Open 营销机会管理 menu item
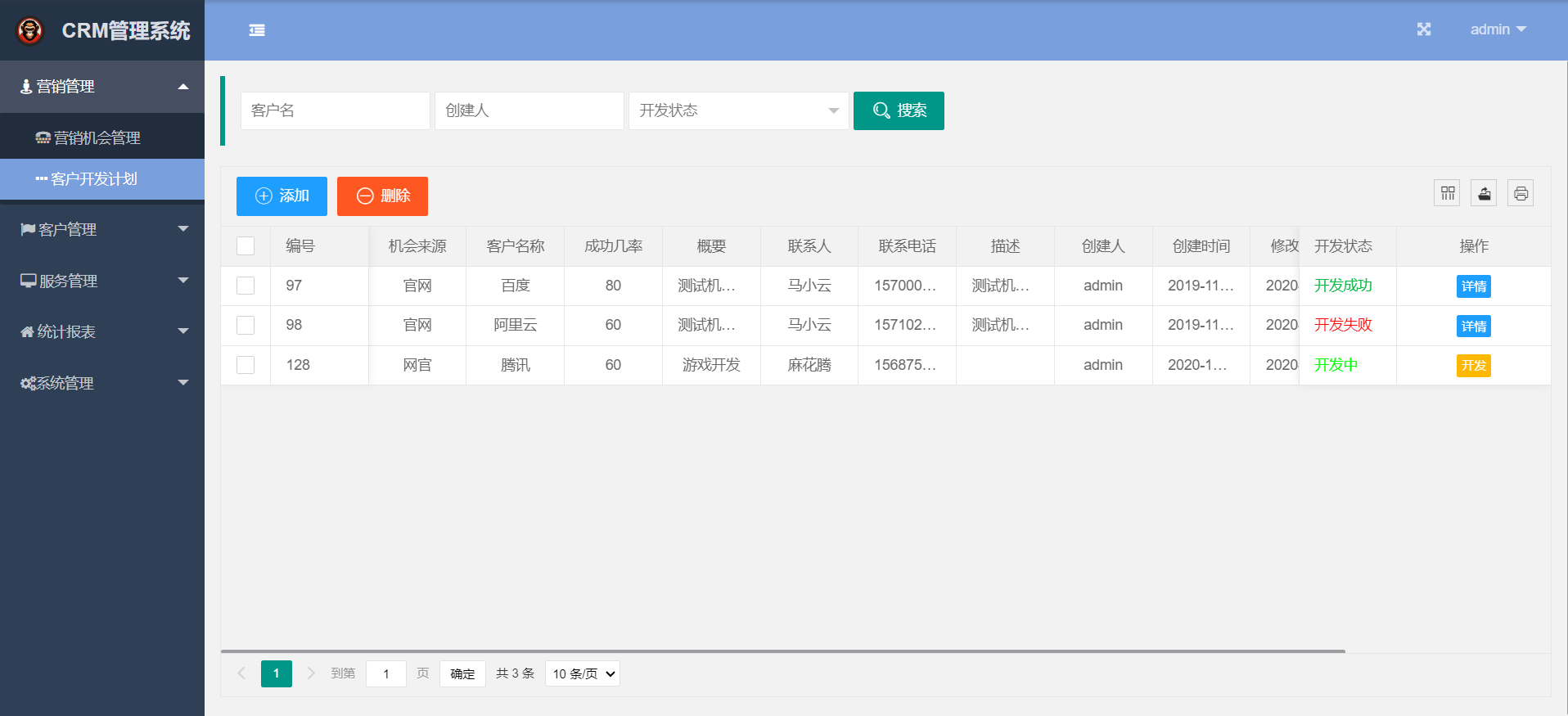The image size is (1568, 716). pos(102,138)
